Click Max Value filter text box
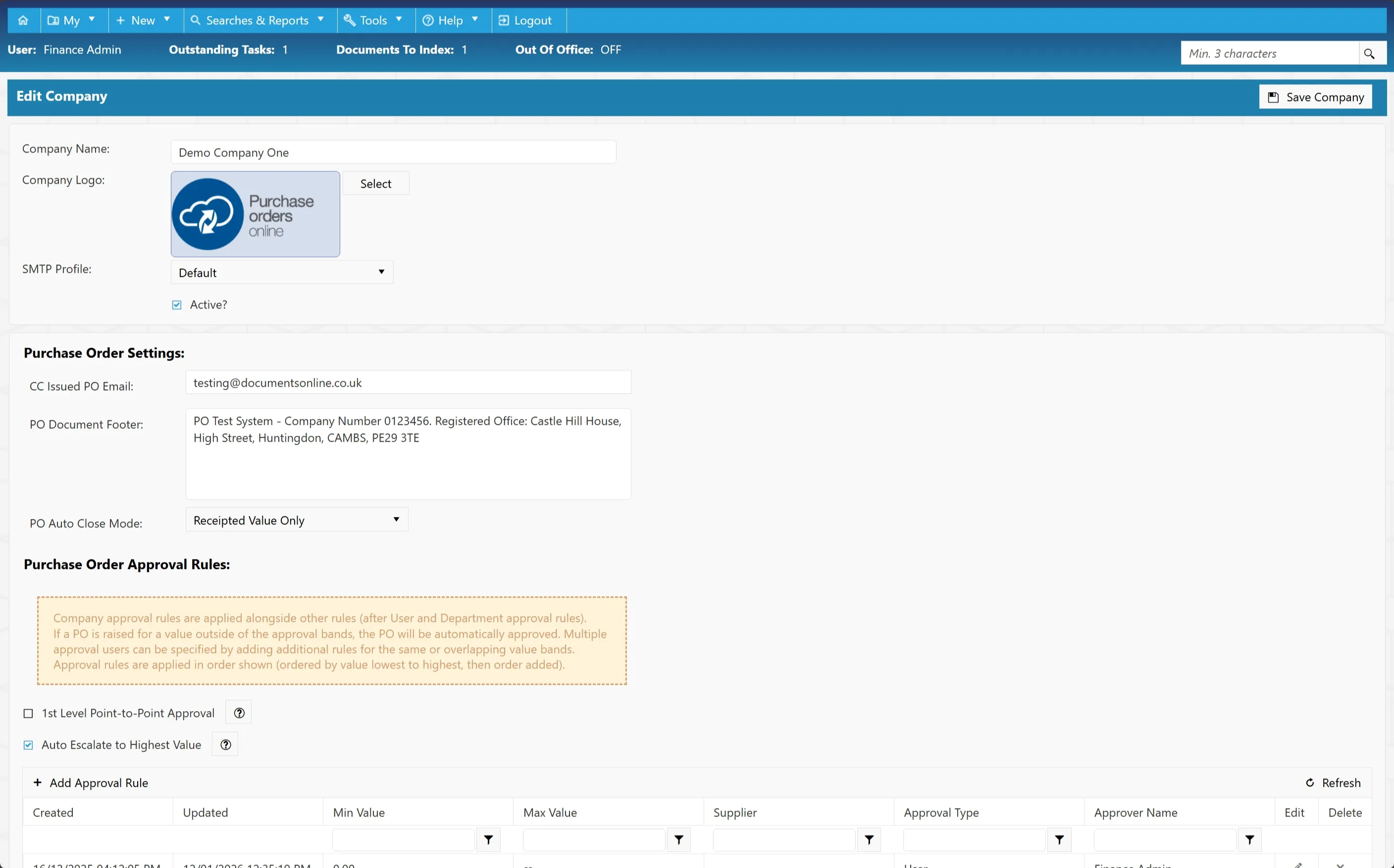This screenshot has width=1394, height=868. (594, 840)
